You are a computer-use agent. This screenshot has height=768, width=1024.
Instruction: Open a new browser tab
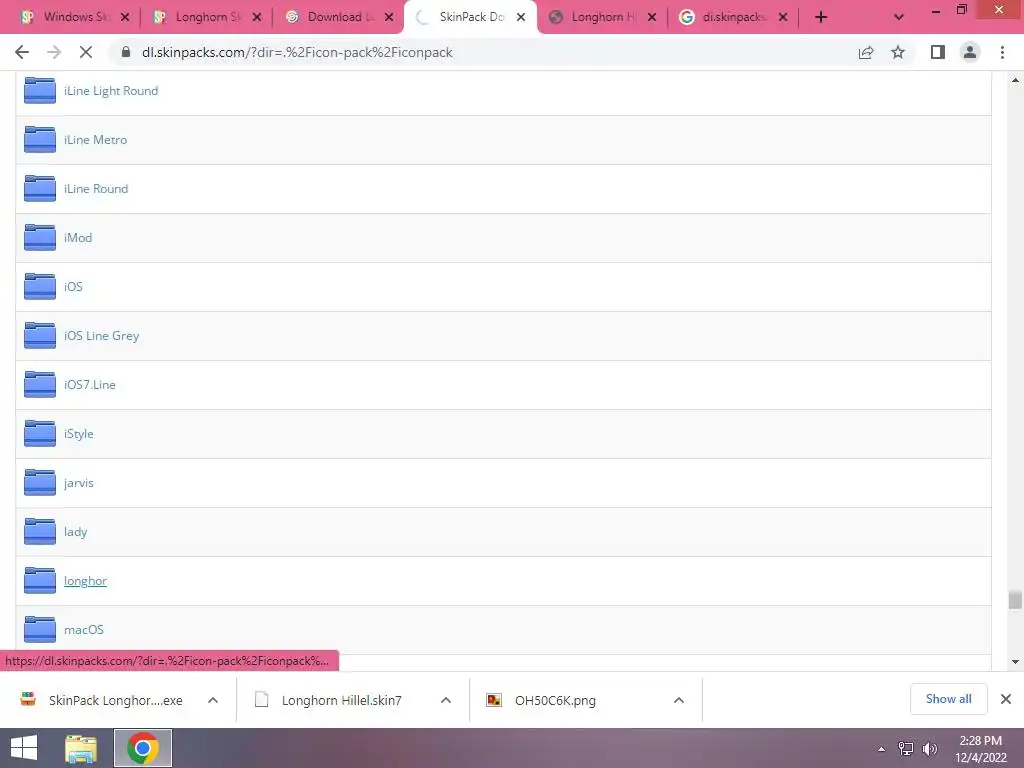[x=821, y=17]
